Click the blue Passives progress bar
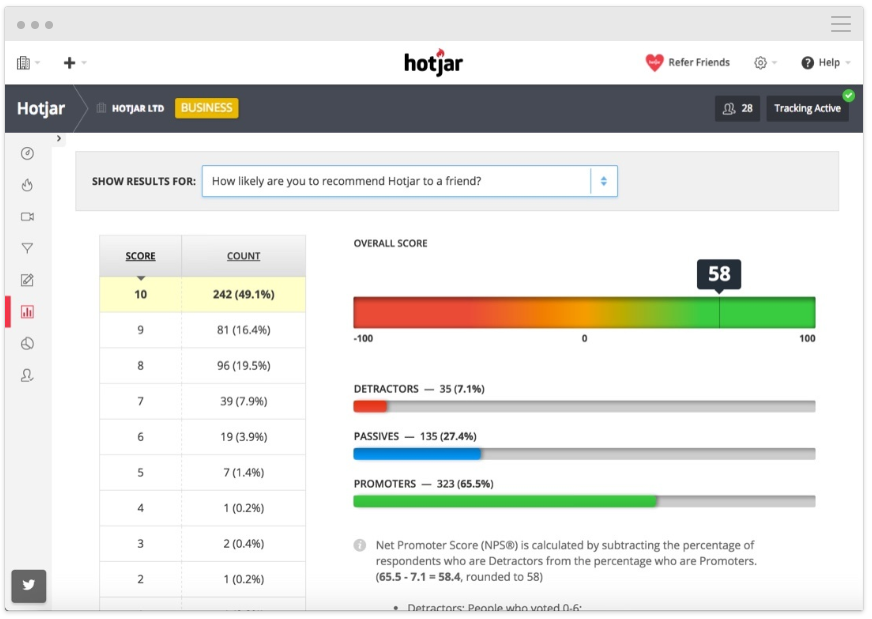The width and height of the screenshot is (872, 619). 417,454
